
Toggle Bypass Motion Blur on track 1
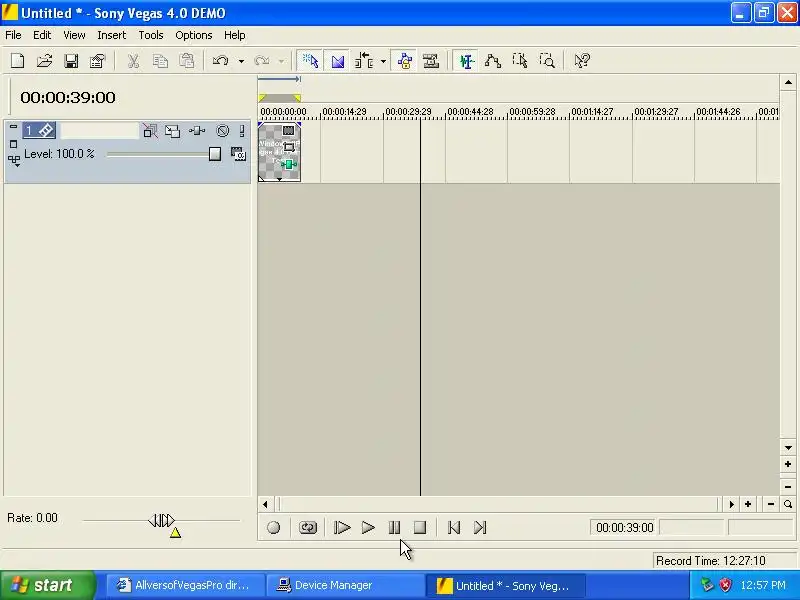[x=150, y=131]
